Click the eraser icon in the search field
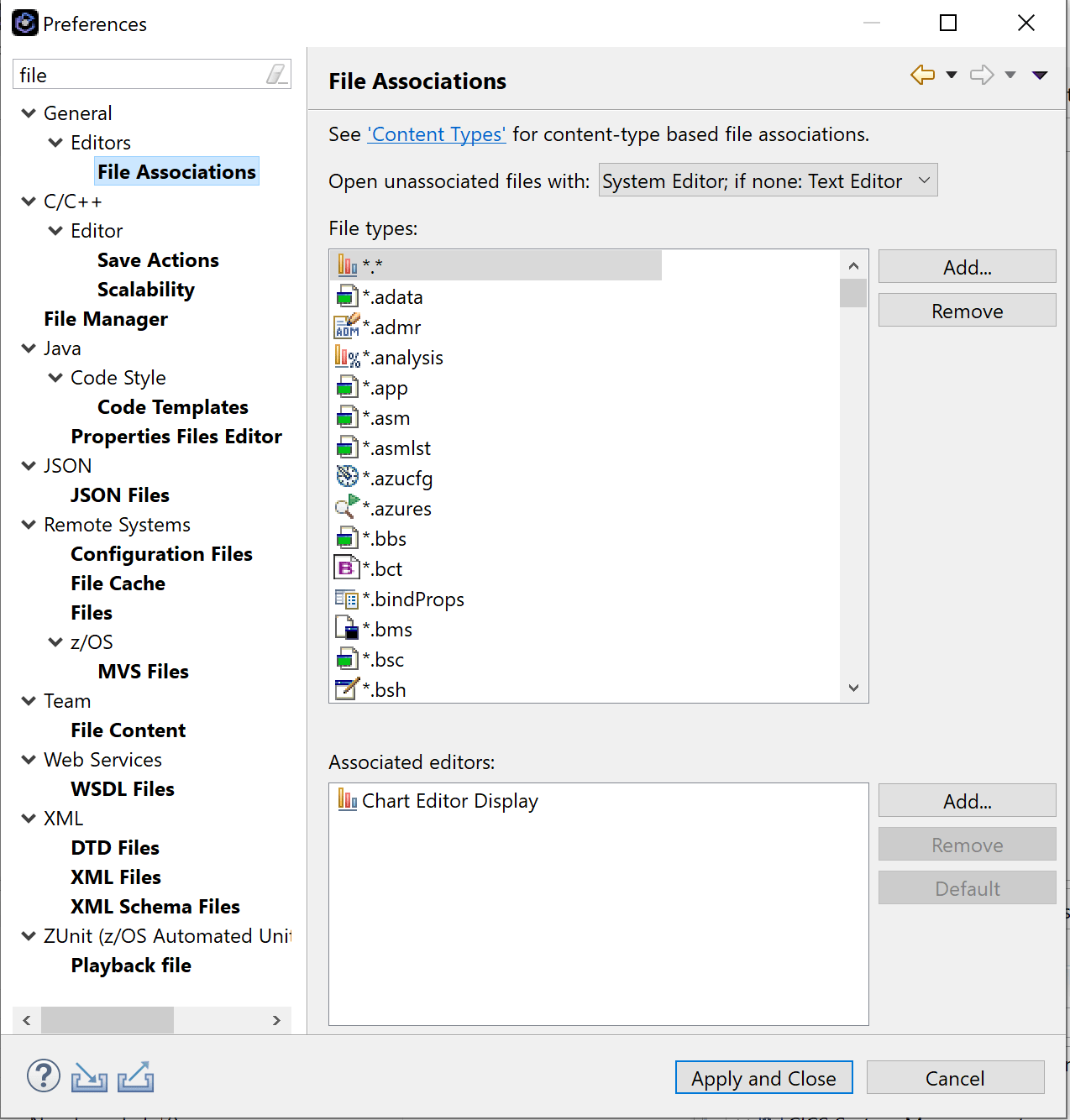This screenshot has width=1070, height=1120. tap(278, 74)
